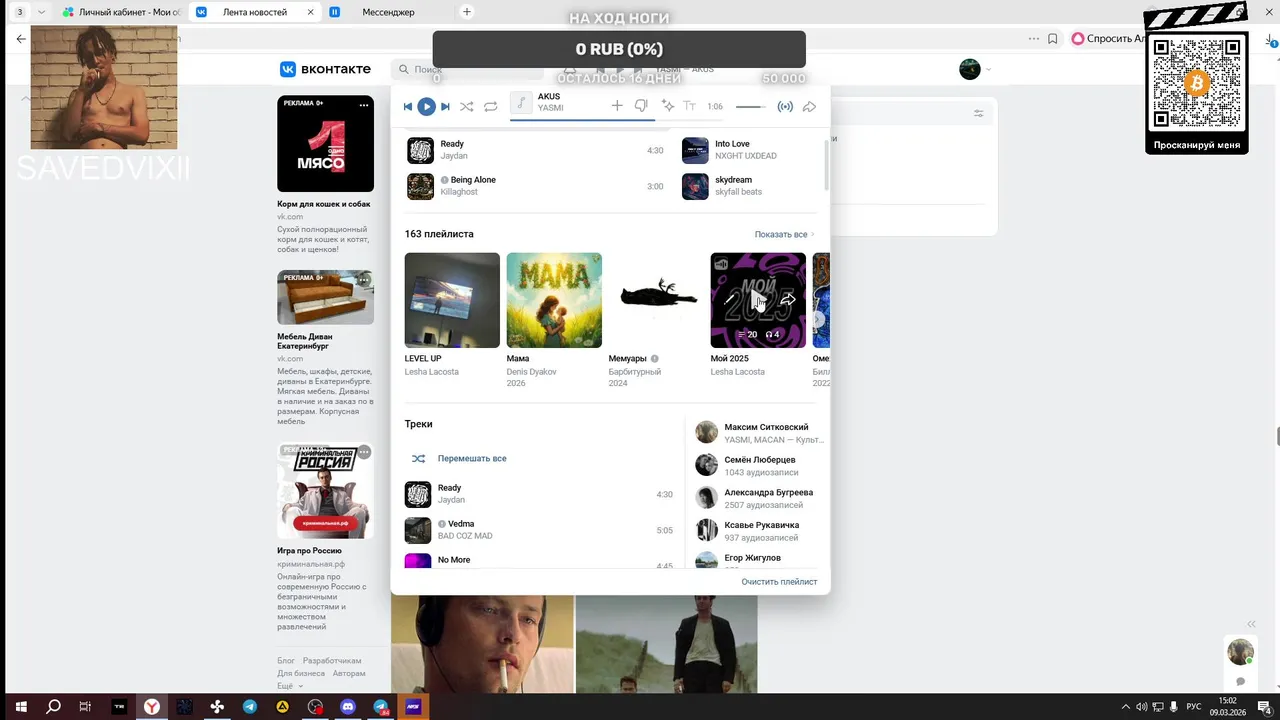Edit Мой 2025 playlist pencil icon
This screenshot has width=1280, height=720.
(729, 300)
